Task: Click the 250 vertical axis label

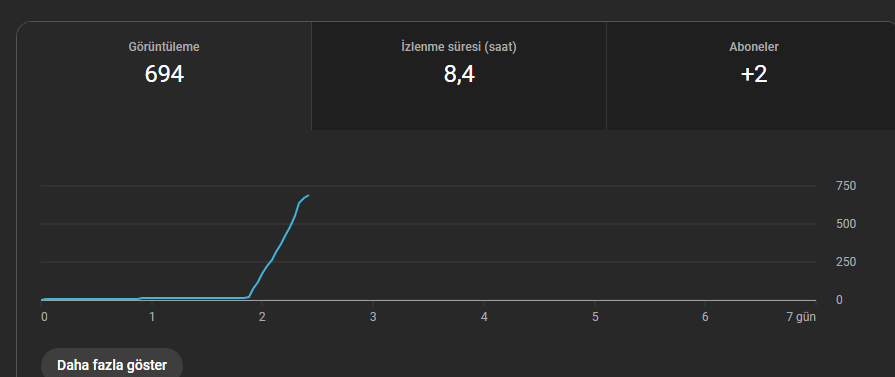Action: pos(845,262)
